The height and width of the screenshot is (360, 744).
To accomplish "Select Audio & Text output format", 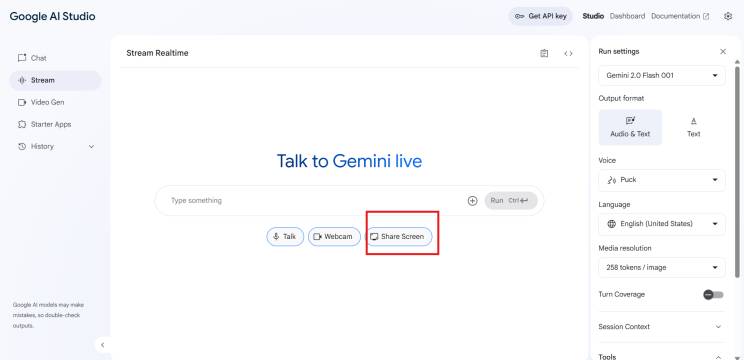I will (630, 127).
